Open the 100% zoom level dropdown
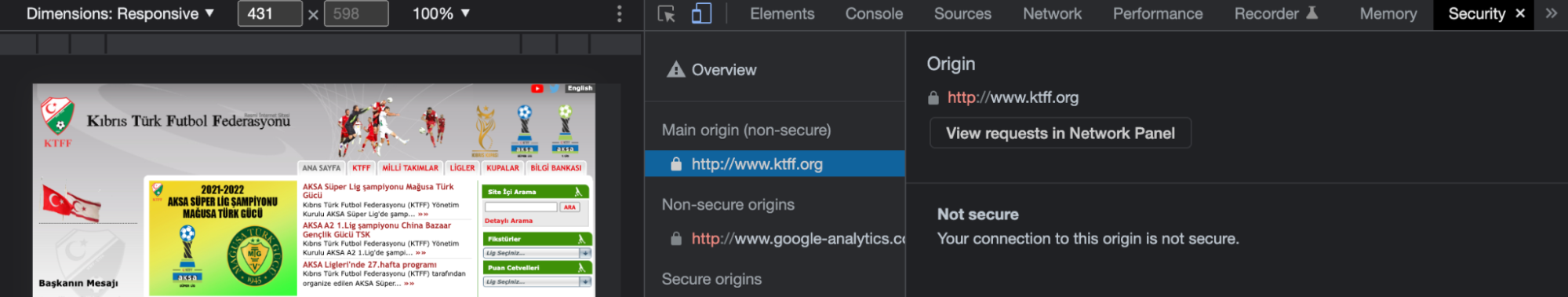The width and height of the screenshot is (1568, 297). coord(441,13)
